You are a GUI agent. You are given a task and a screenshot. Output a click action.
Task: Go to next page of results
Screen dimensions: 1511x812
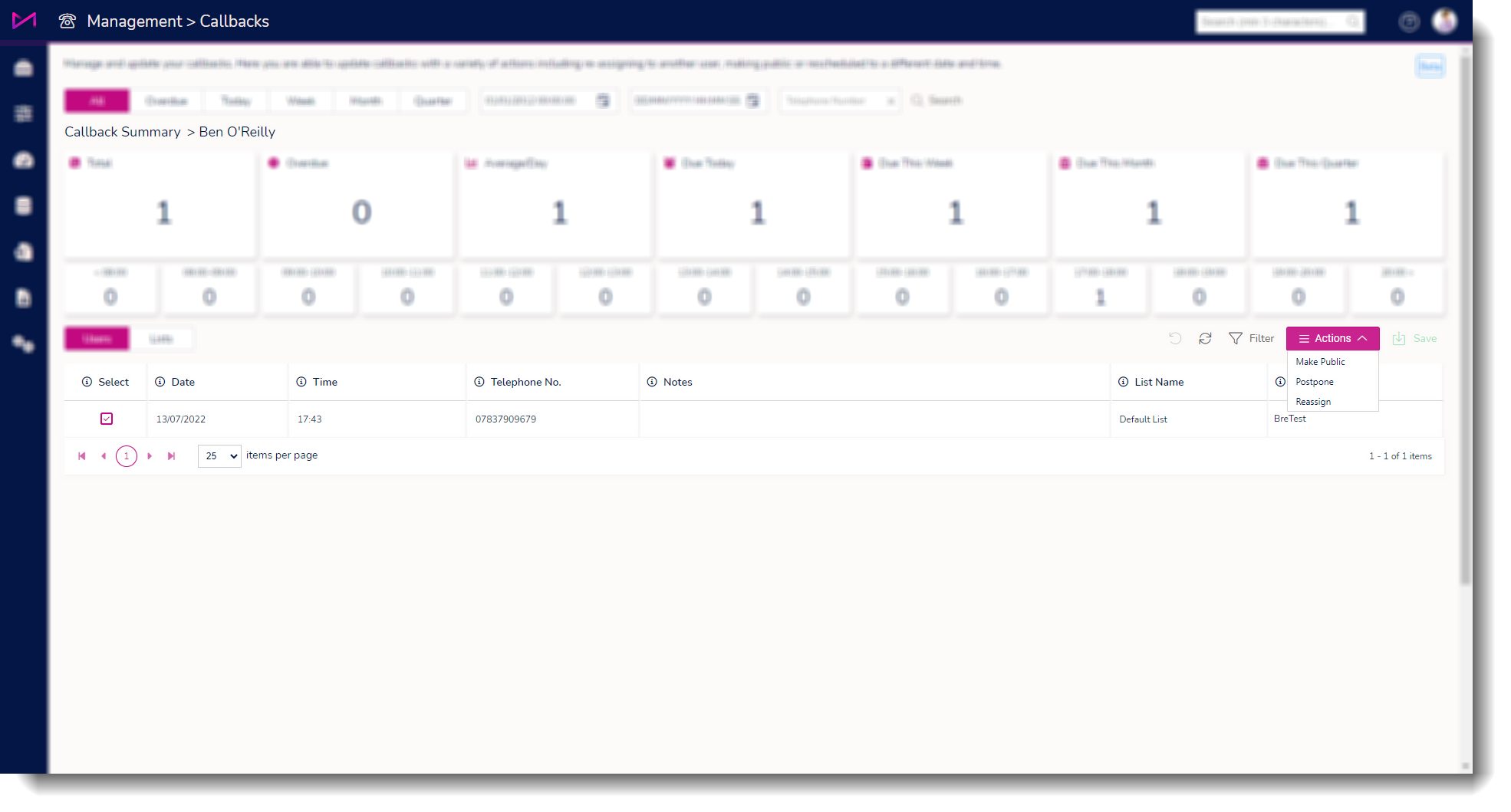tap(150, 456)
